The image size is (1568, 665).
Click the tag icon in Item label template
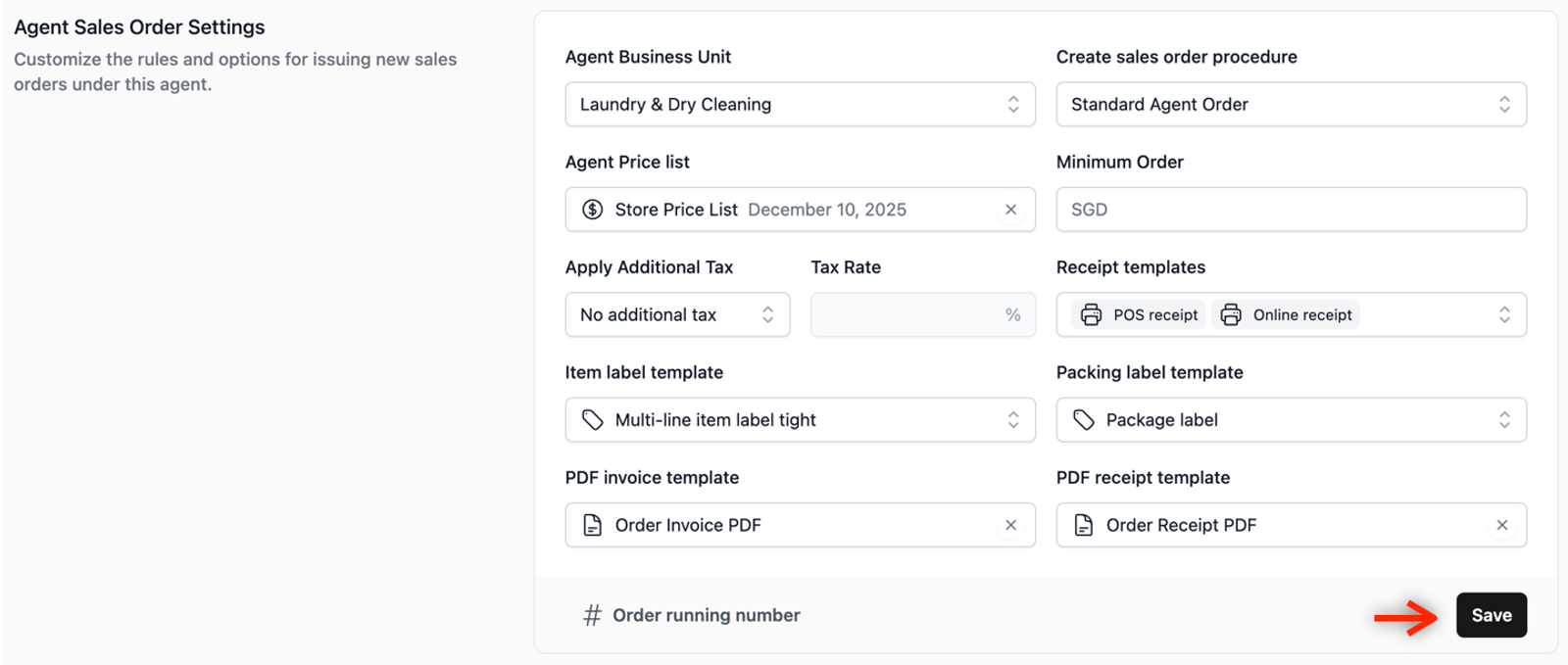[x=592, y=420]
